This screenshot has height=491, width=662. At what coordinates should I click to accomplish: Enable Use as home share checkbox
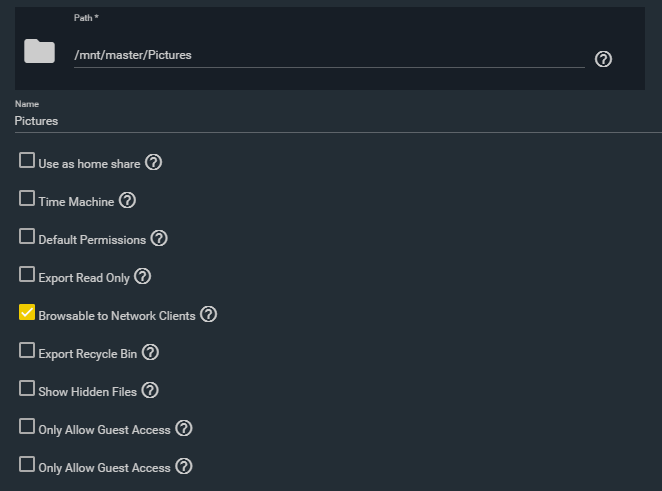click(27, 160)
